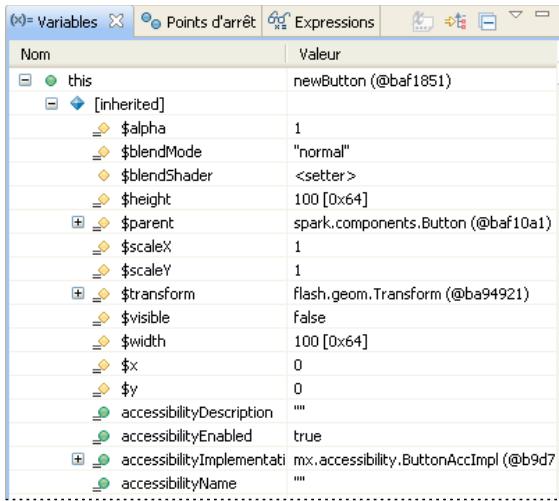Open the Expressions tab

[321, 22]
